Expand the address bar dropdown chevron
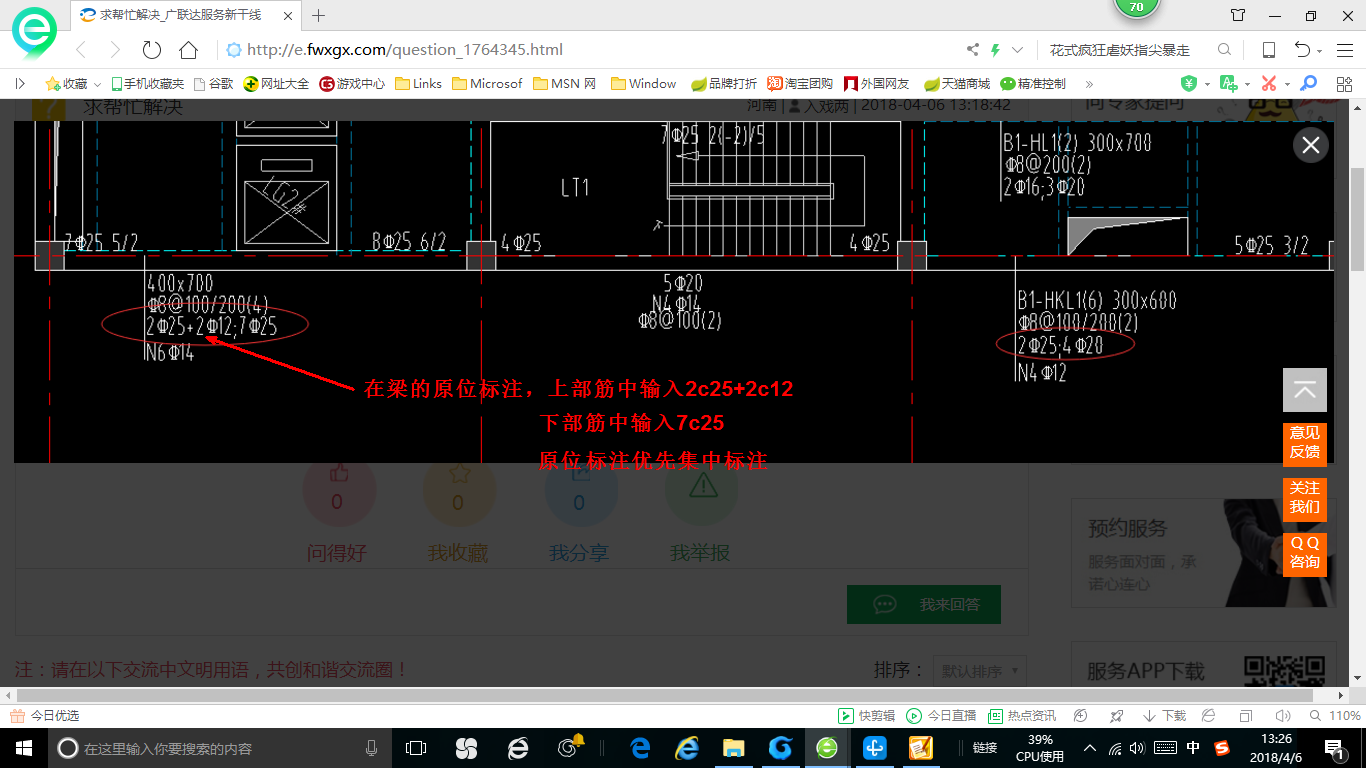 pyautogui.click(x=1017, y=50)
